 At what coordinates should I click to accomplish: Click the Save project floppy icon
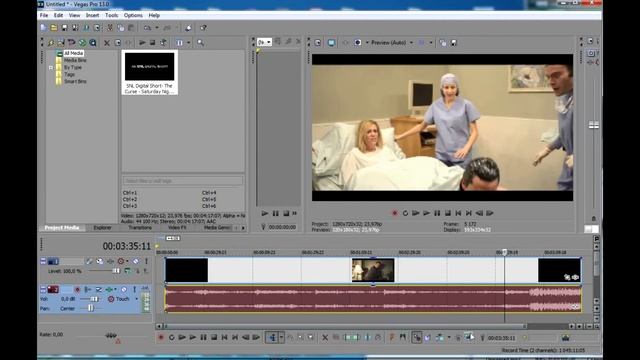[x=64, y=28]
